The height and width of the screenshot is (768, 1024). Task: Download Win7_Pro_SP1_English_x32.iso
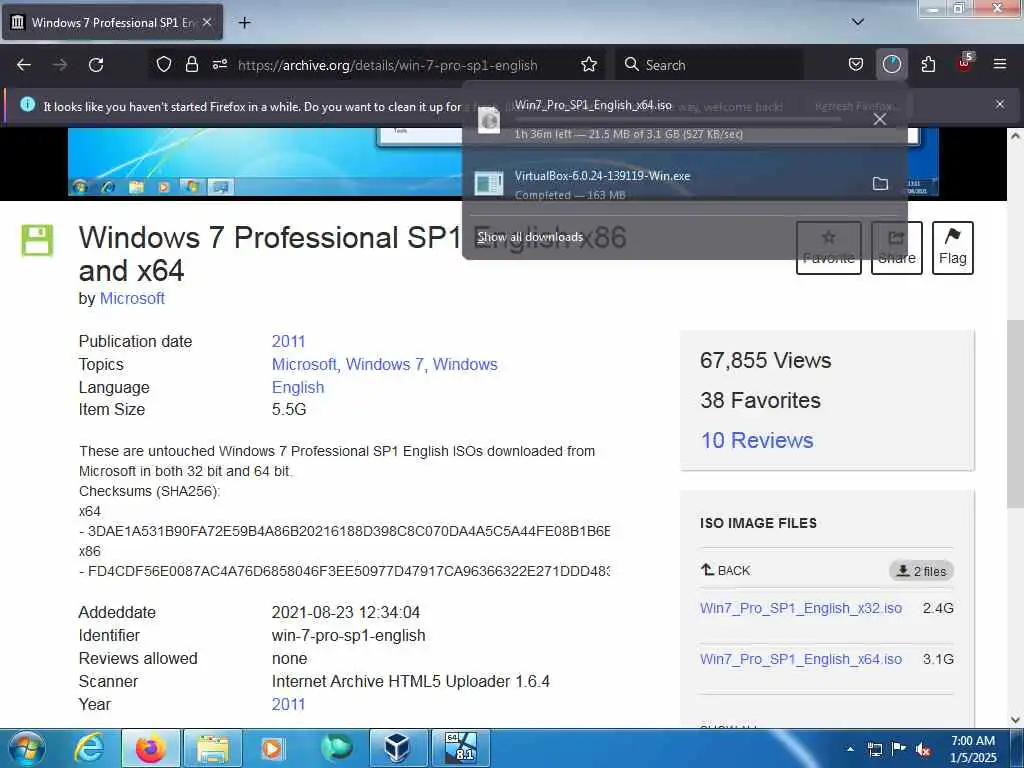point(801,608)
